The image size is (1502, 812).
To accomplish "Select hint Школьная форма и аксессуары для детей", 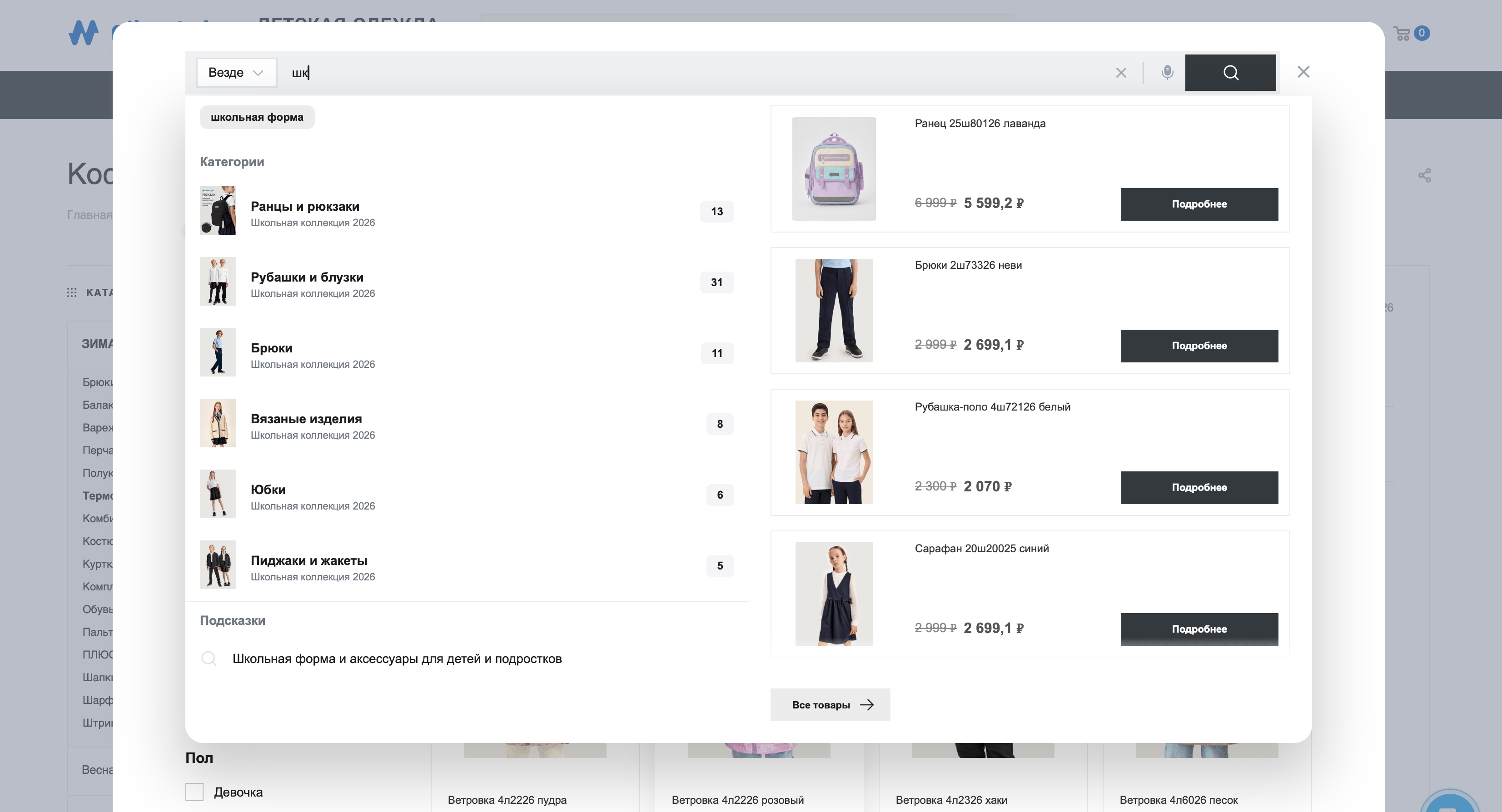I will coord(397,659).
